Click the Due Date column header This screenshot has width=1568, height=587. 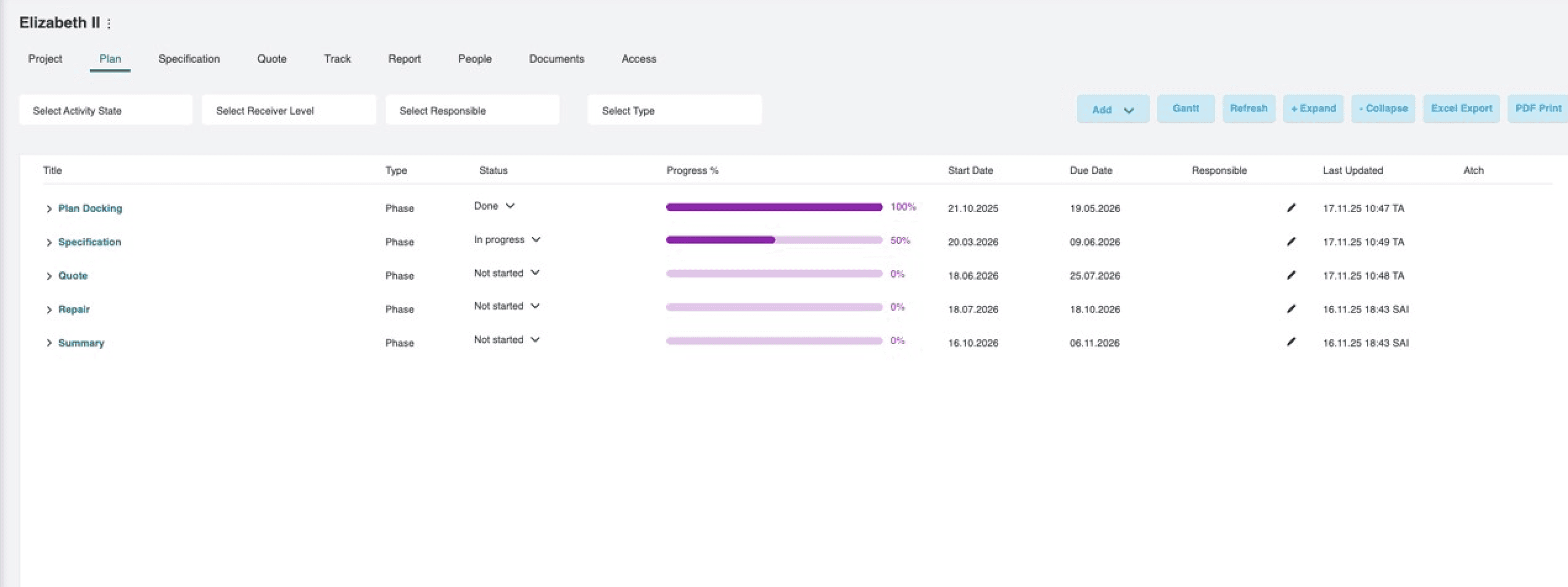1091,170
